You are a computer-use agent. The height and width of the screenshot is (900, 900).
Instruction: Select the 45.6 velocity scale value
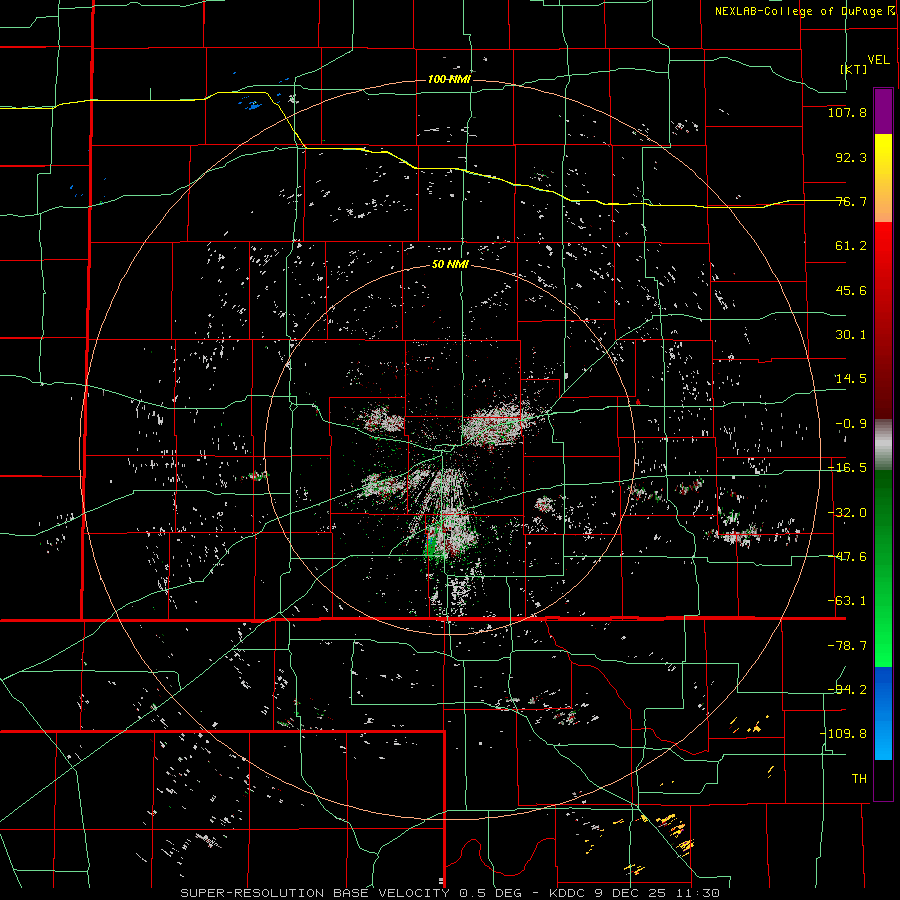[851, 290]
